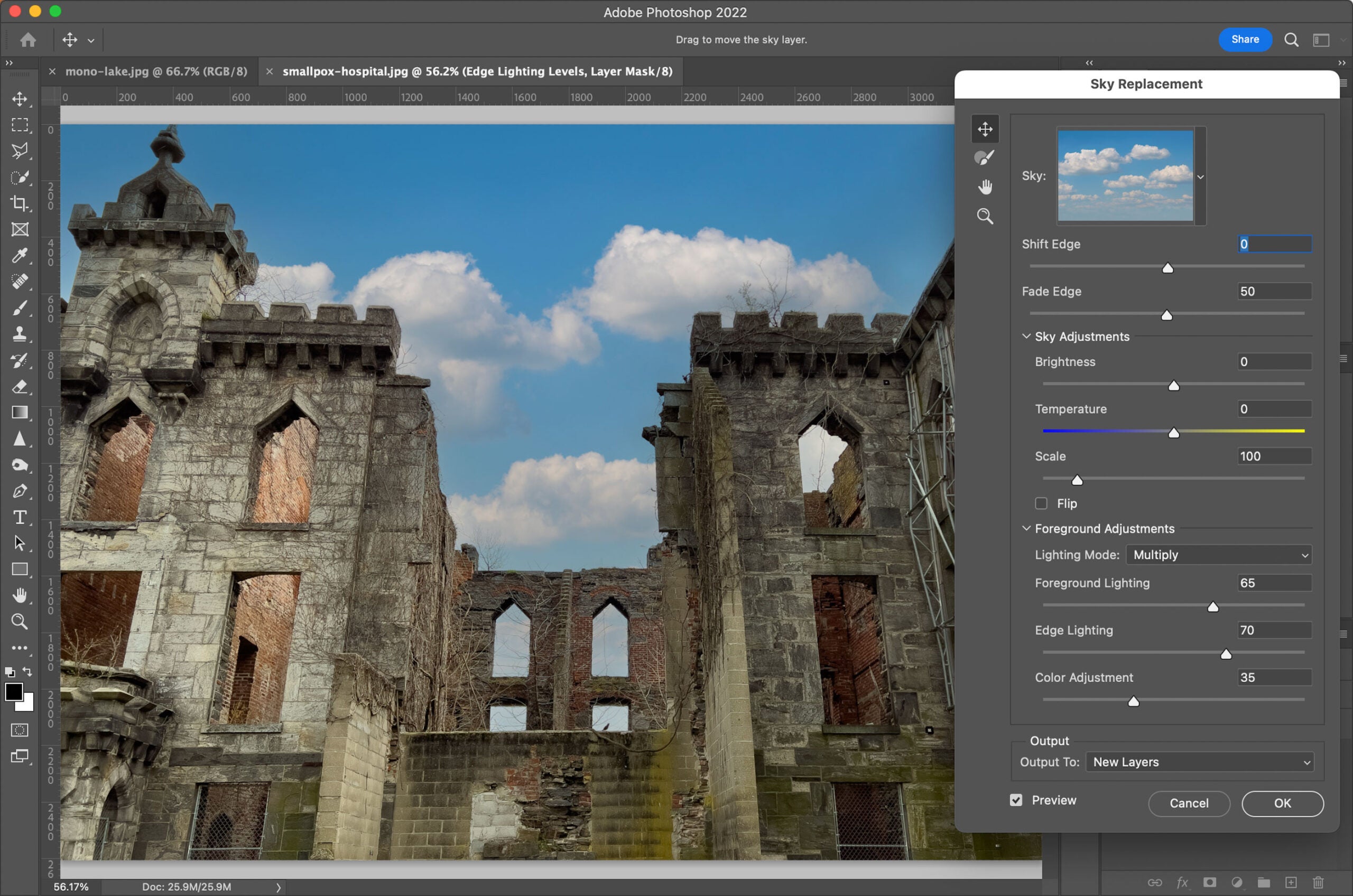Click the Hand tool in Sky Replacement dialog

click(985, 187)
